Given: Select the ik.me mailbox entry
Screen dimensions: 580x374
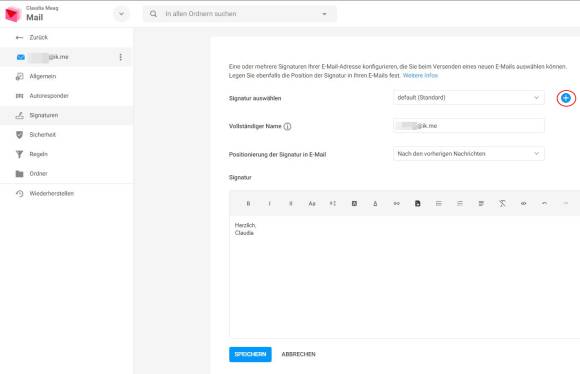Looking at the screenshot, I should coord(67,57).
